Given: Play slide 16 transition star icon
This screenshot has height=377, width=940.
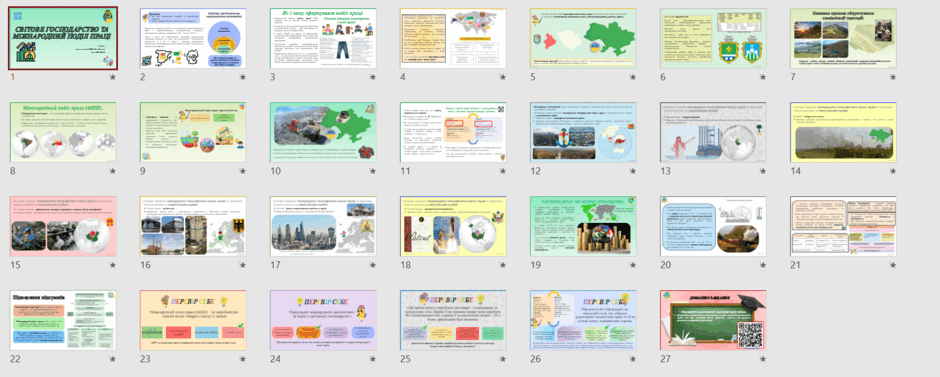Looking at the screenshot, I should [242, 266].
